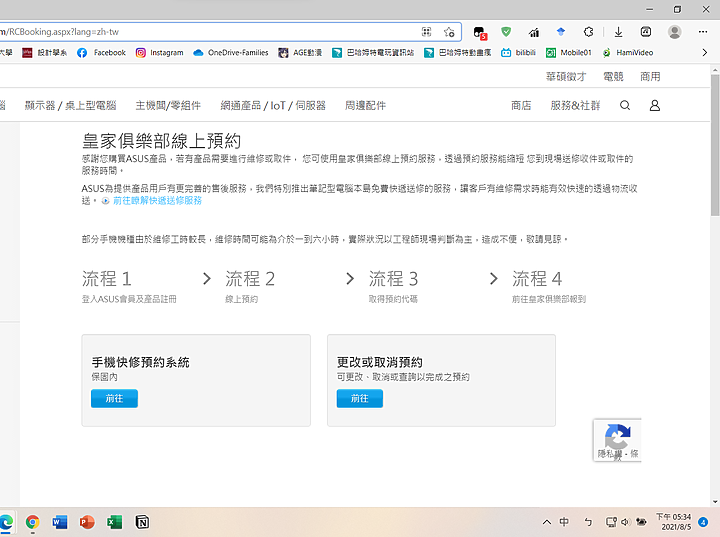Open Microsoft Edge from taskbar
Screen dimensions: 720x537
pos(6,523)
